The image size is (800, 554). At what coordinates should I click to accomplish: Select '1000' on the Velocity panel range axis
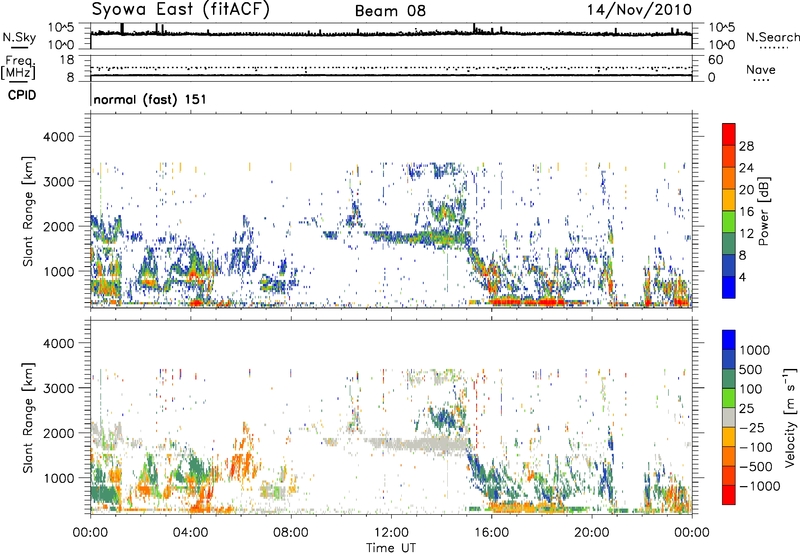[58, 478]
